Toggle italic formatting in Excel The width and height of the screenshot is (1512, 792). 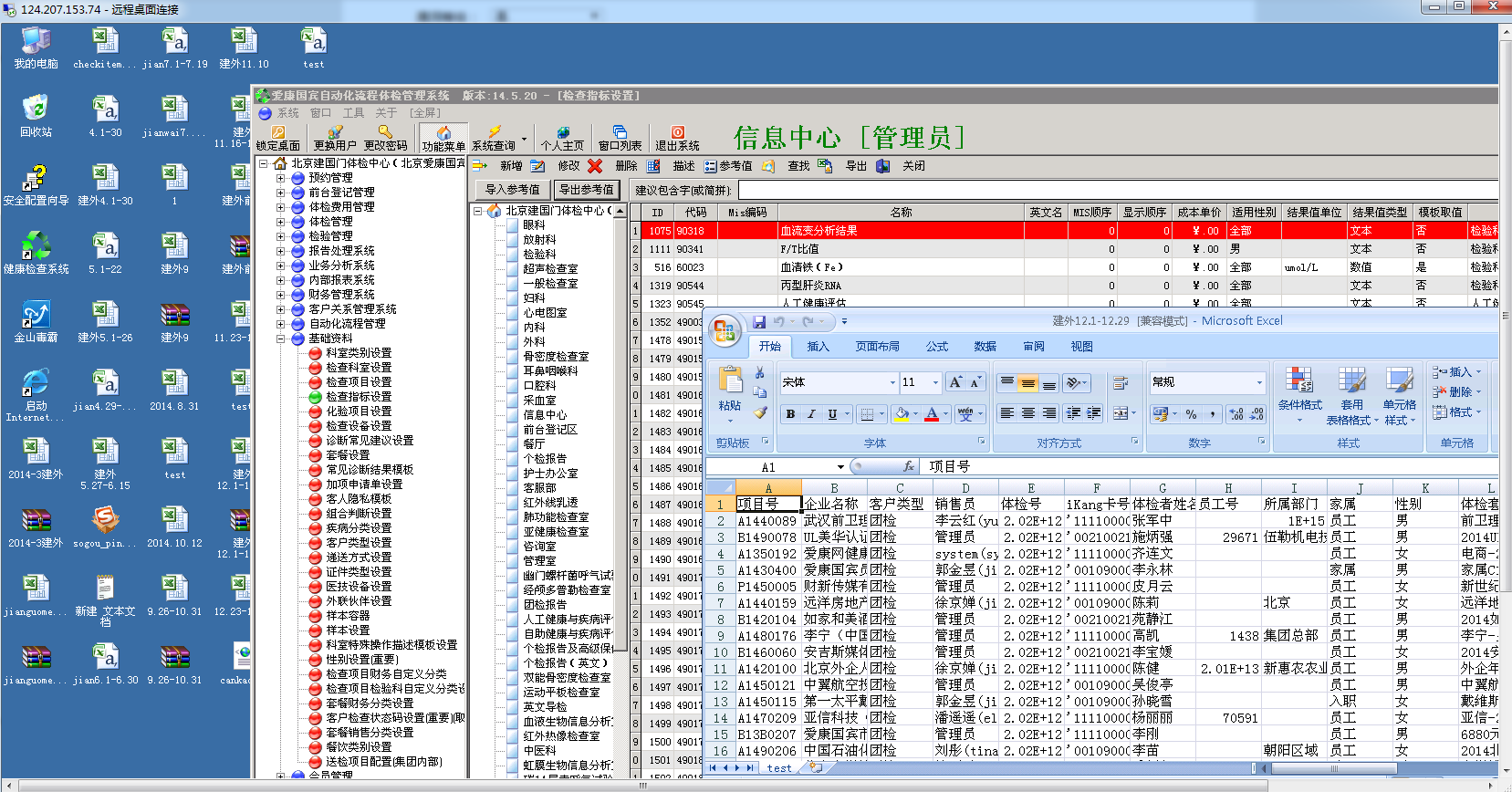(811, 414)
